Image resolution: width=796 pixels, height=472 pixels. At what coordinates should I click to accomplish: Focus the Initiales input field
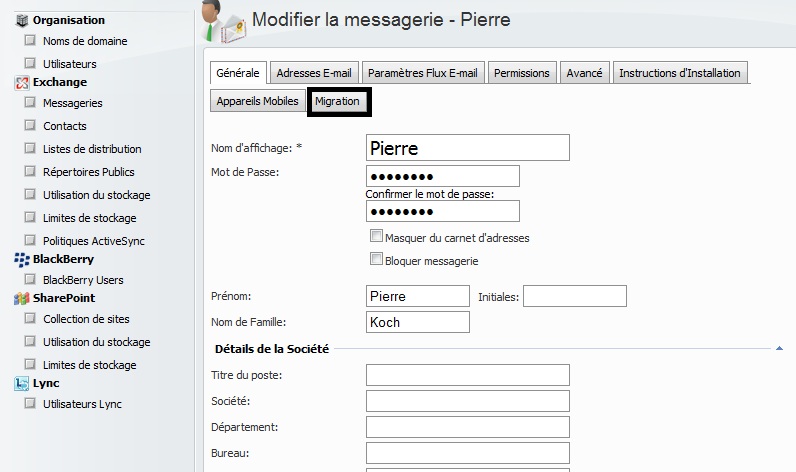[x=575, y=296]
